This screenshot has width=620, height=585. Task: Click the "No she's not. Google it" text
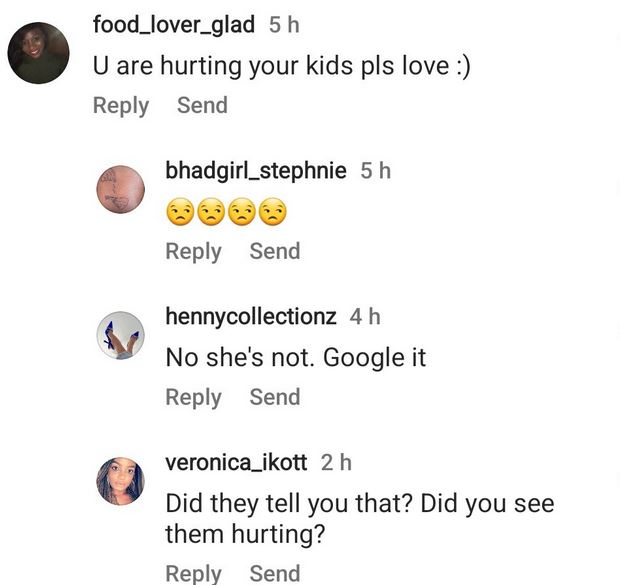tap(295, 357)
